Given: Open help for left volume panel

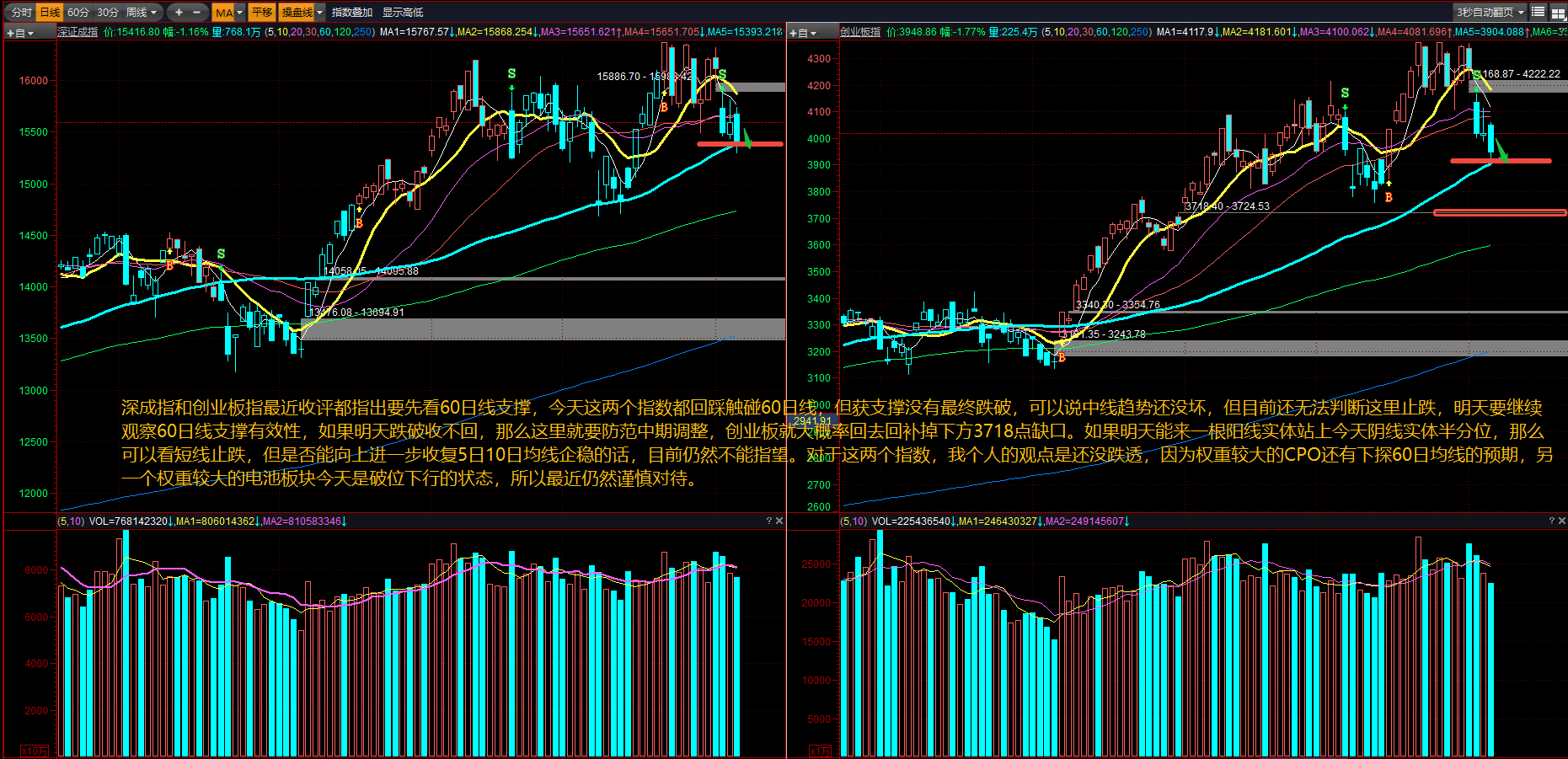Looking at the screenshot, I should pyautogui.click(x=768, y=521).
